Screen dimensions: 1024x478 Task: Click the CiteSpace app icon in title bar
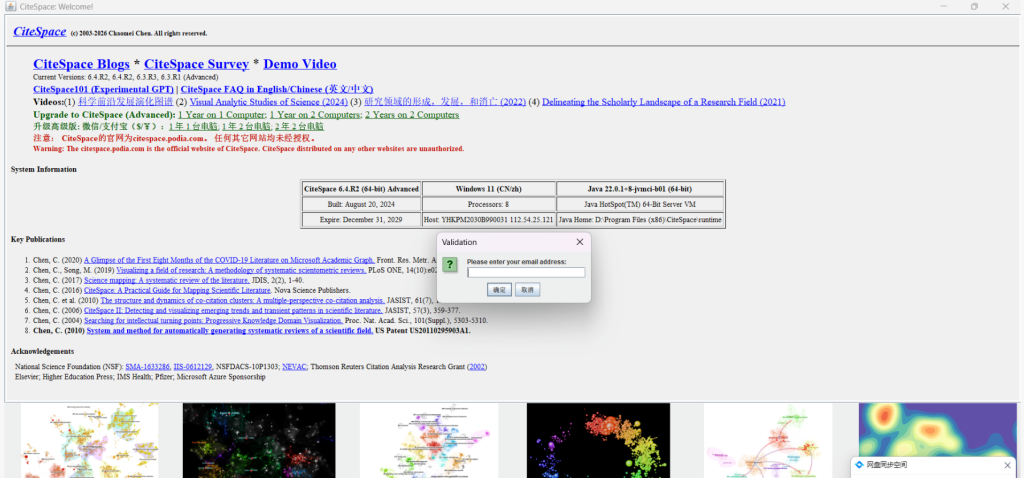(x=8, y=6)
